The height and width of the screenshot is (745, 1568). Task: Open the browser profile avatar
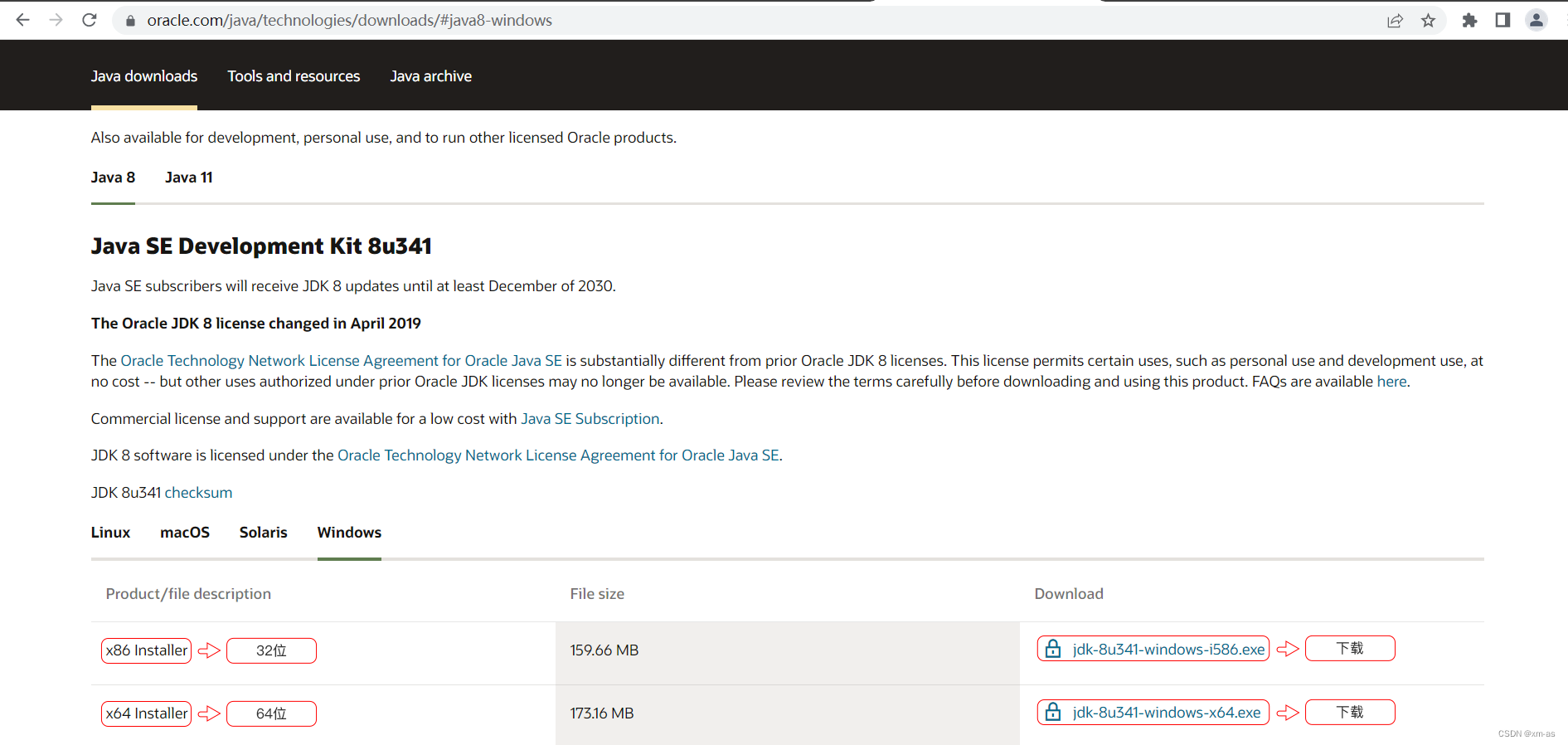pyautogui.click(x=1536, y=20)
